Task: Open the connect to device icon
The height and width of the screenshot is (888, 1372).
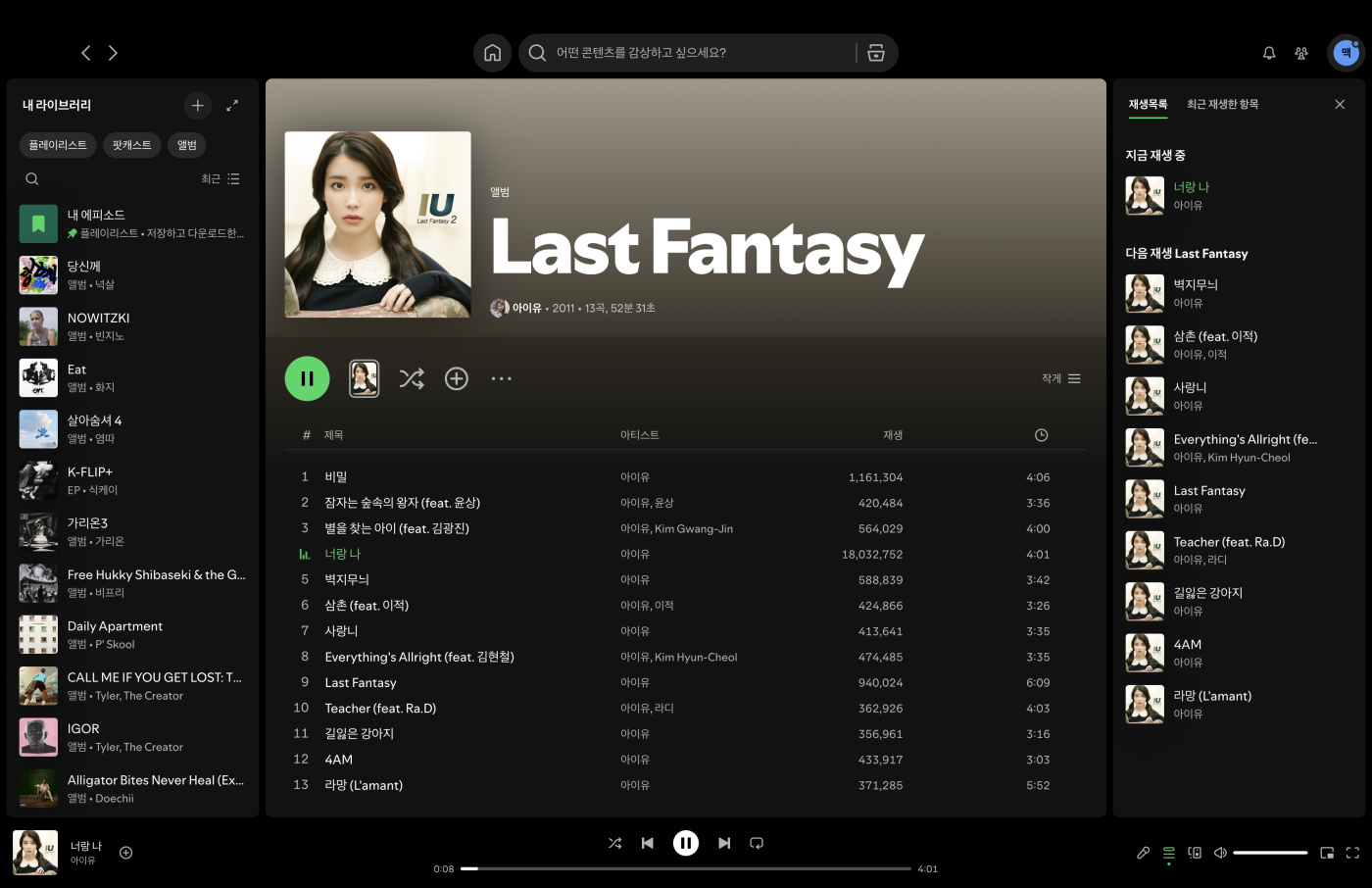Action: pos(1195,853)
